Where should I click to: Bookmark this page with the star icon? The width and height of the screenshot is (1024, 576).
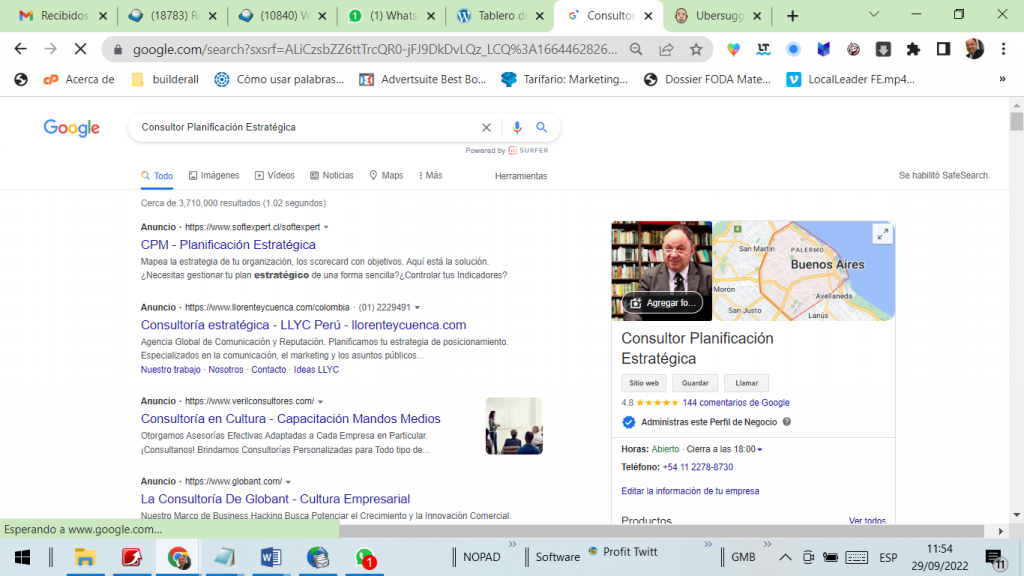tap(696, 49)
